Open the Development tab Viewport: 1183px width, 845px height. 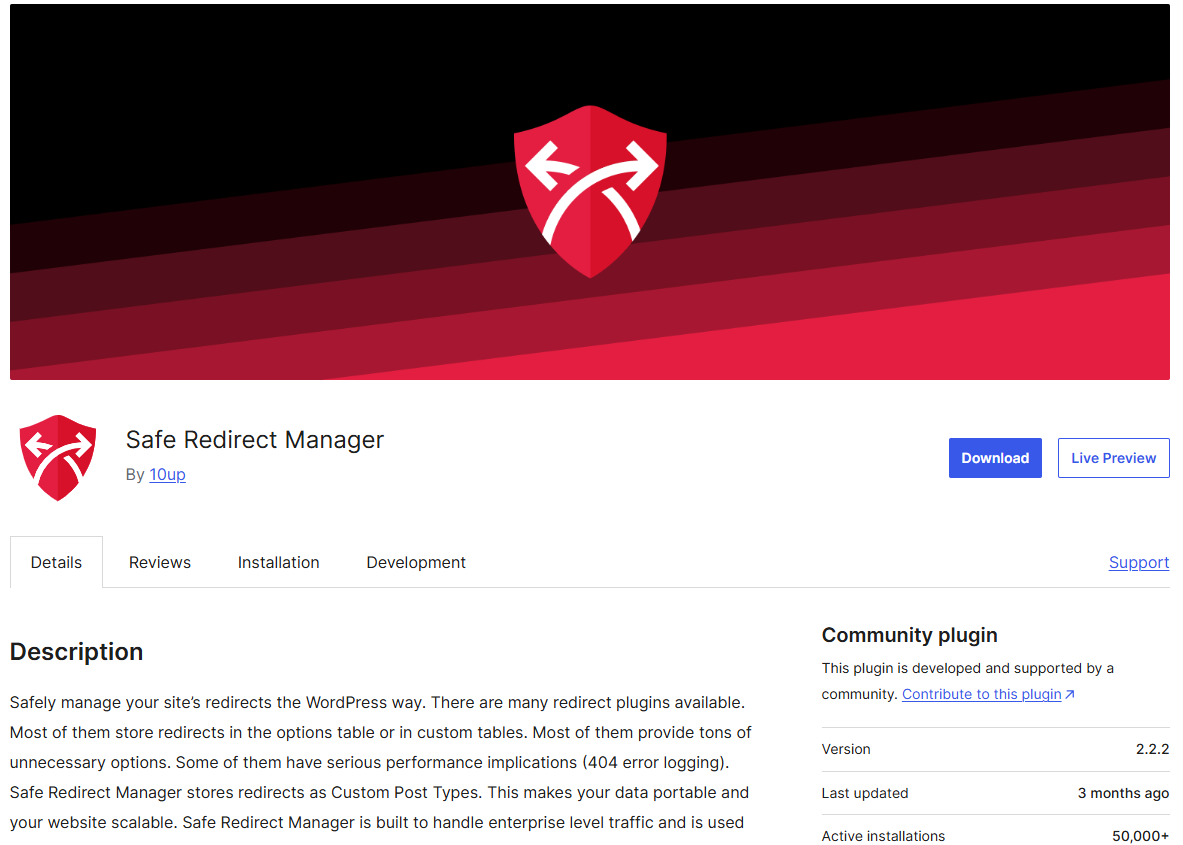tap(416, 562)
